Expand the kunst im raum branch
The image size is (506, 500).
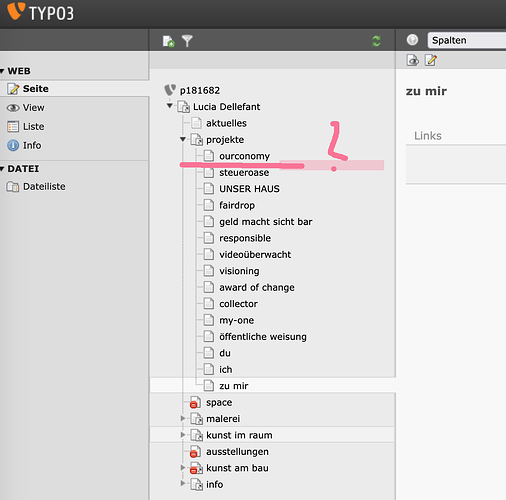pos(183,434)
